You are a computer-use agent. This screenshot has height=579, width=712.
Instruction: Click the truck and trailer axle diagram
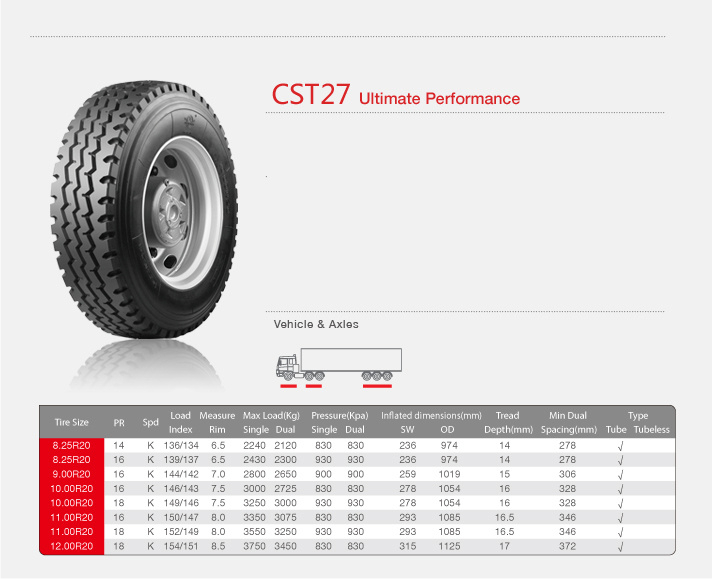[339, 367]
